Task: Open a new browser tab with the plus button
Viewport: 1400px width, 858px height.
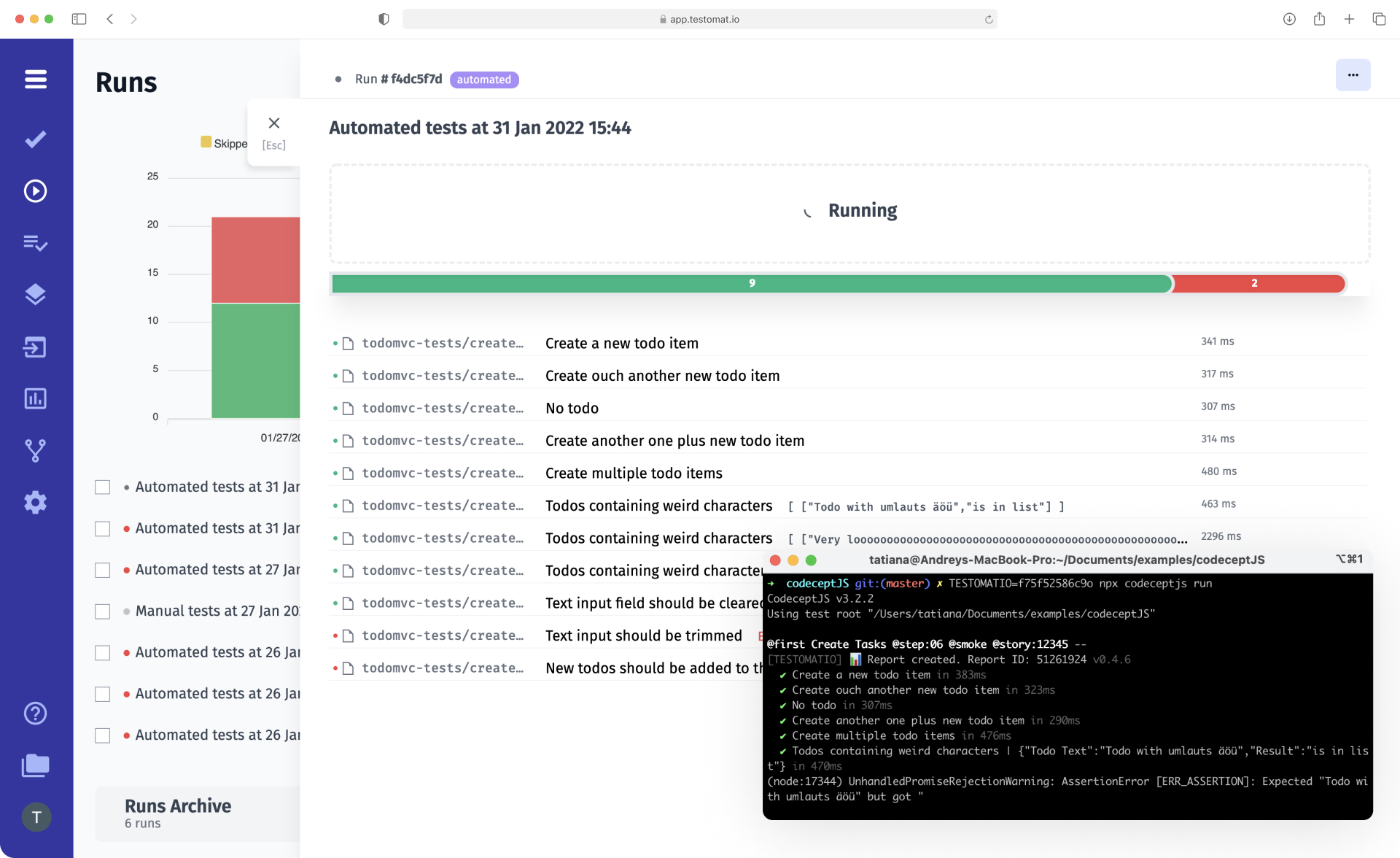Action: click(x=1350, y=19)
